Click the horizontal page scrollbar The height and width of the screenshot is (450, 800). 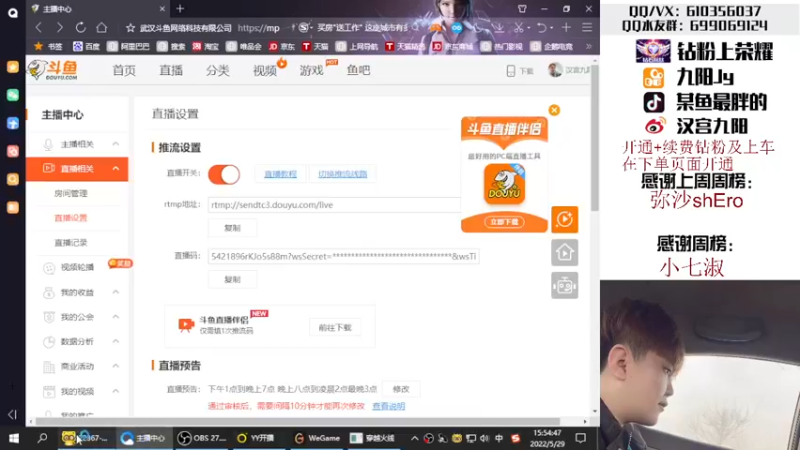coord(297,421)
